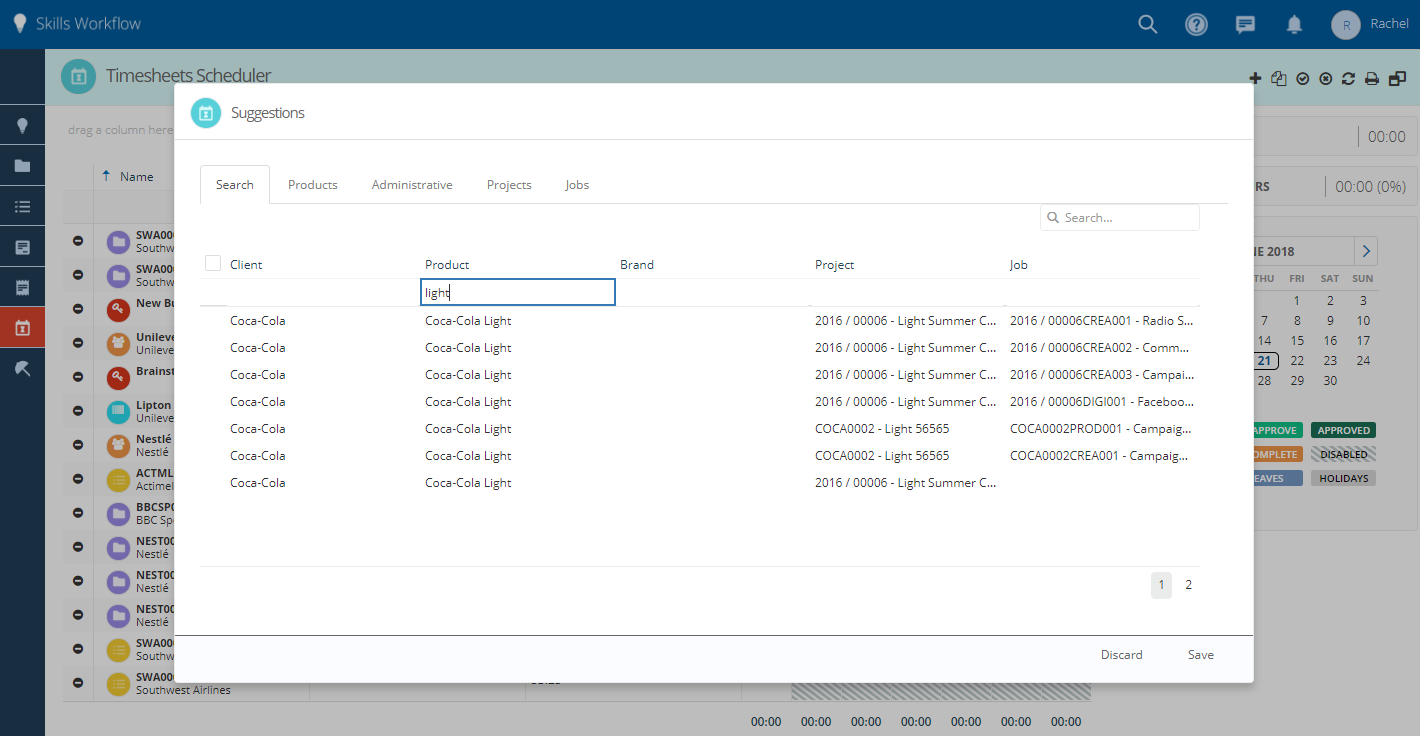Click the circled X reject toolbar icon

pos(1326,78)
